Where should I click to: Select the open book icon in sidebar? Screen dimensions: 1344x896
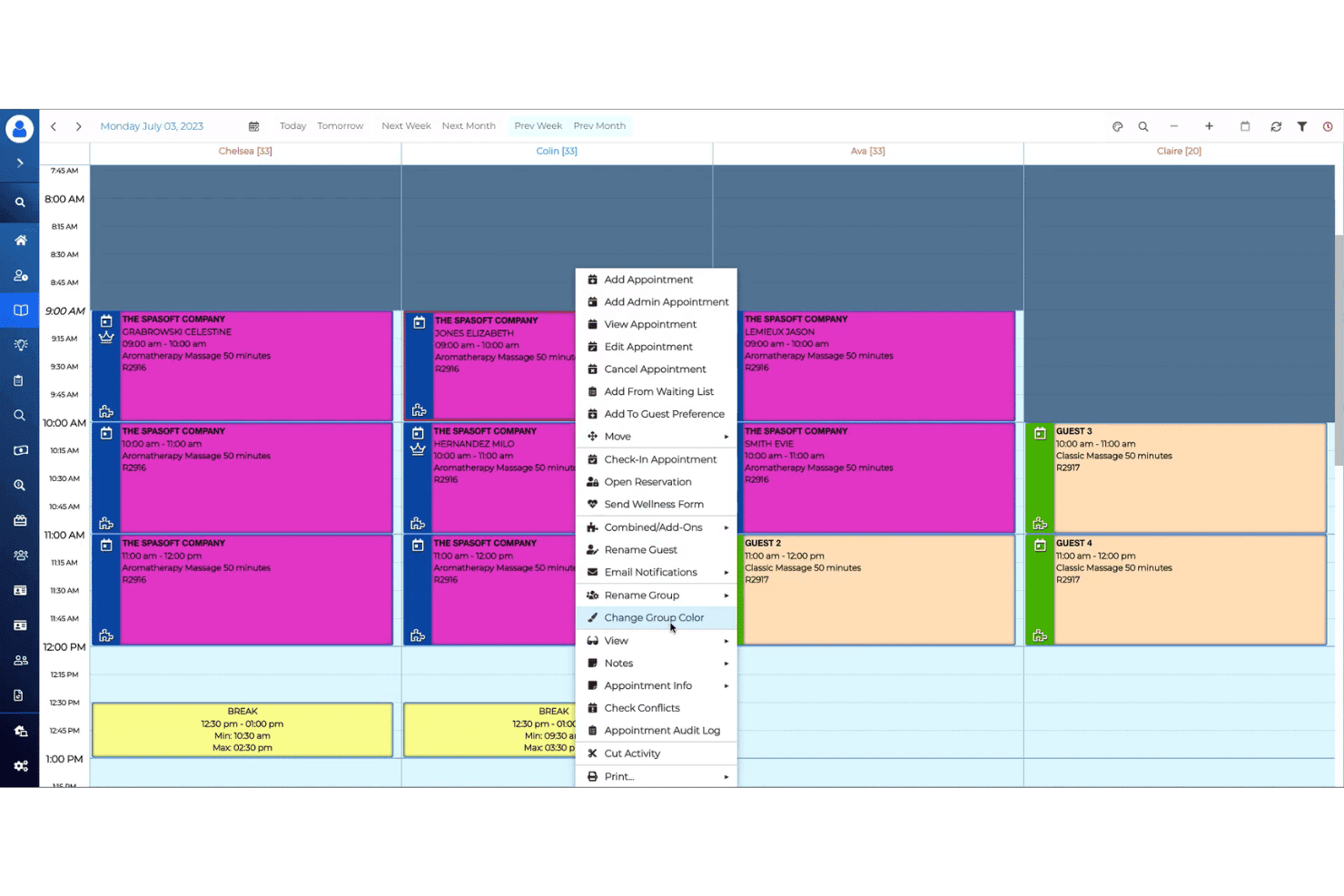coord(20,310)
